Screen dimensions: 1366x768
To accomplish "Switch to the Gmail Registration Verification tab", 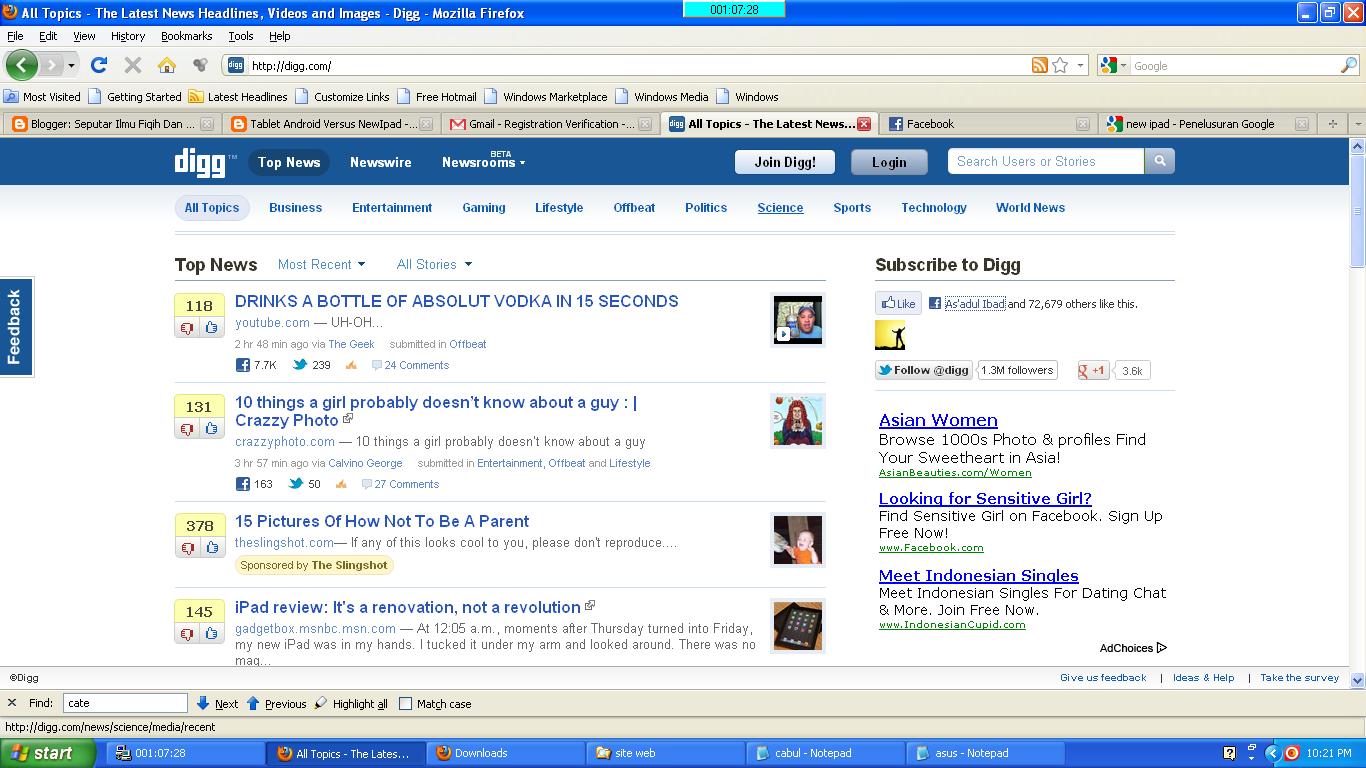I will tap(548, 124).
